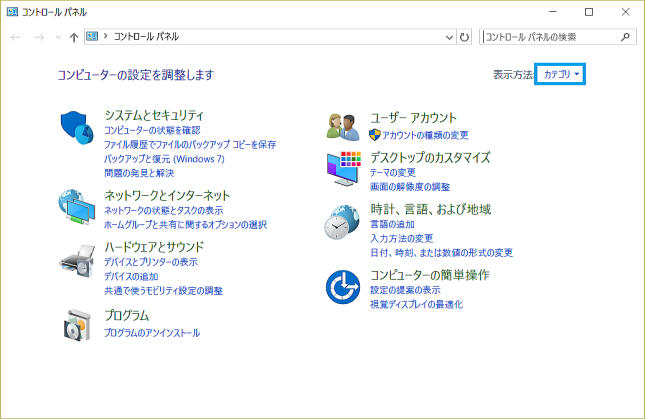Open ユーザー アカウント heading

click(413, 118)
